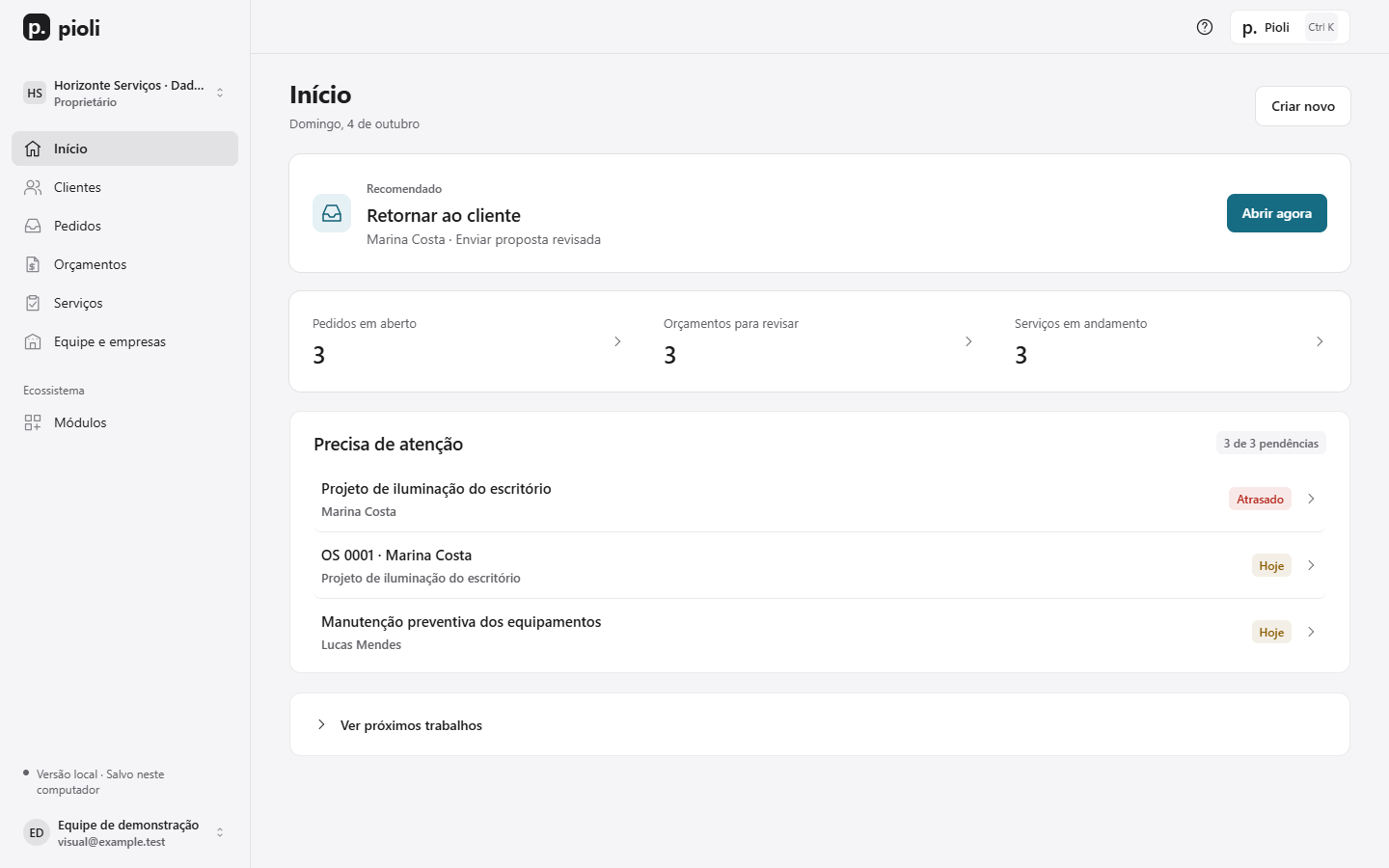Click the pioli logo icon

[37, 28]
